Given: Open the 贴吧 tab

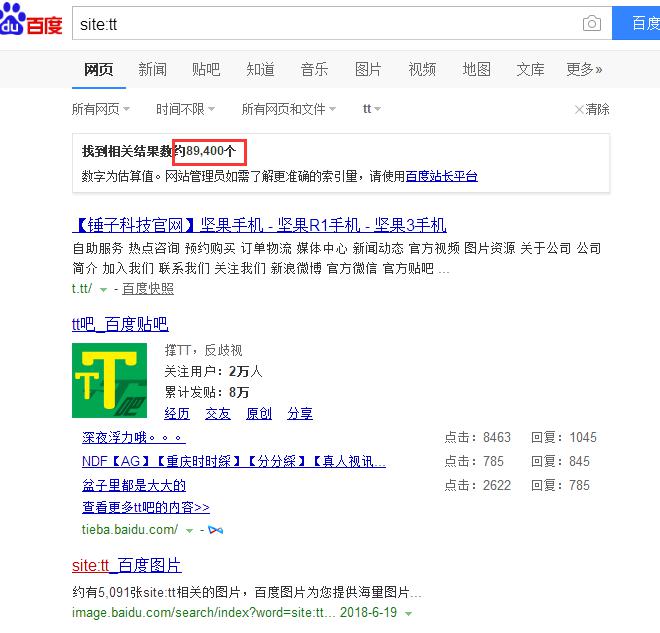Looking at the screenshot, I should click(206, 69).
